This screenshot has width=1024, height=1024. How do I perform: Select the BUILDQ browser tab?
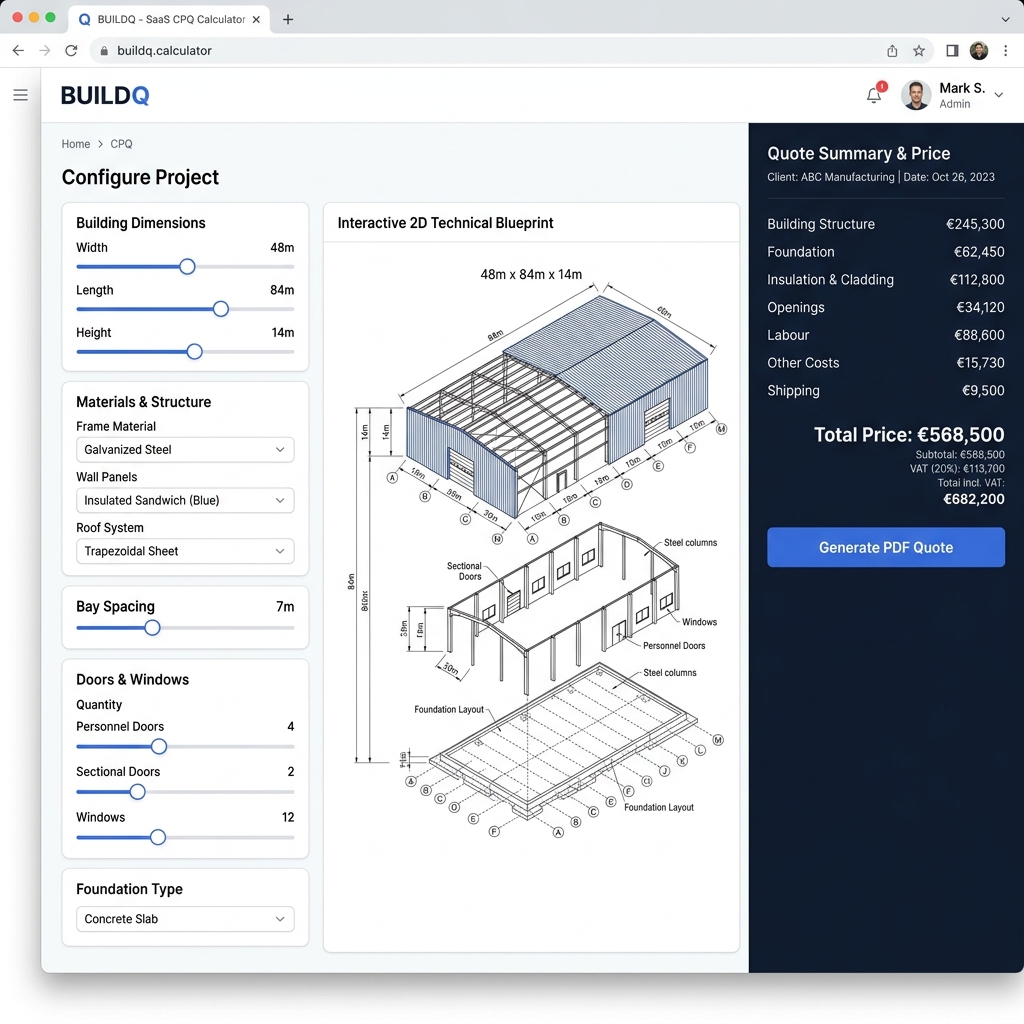coord(169,19)
